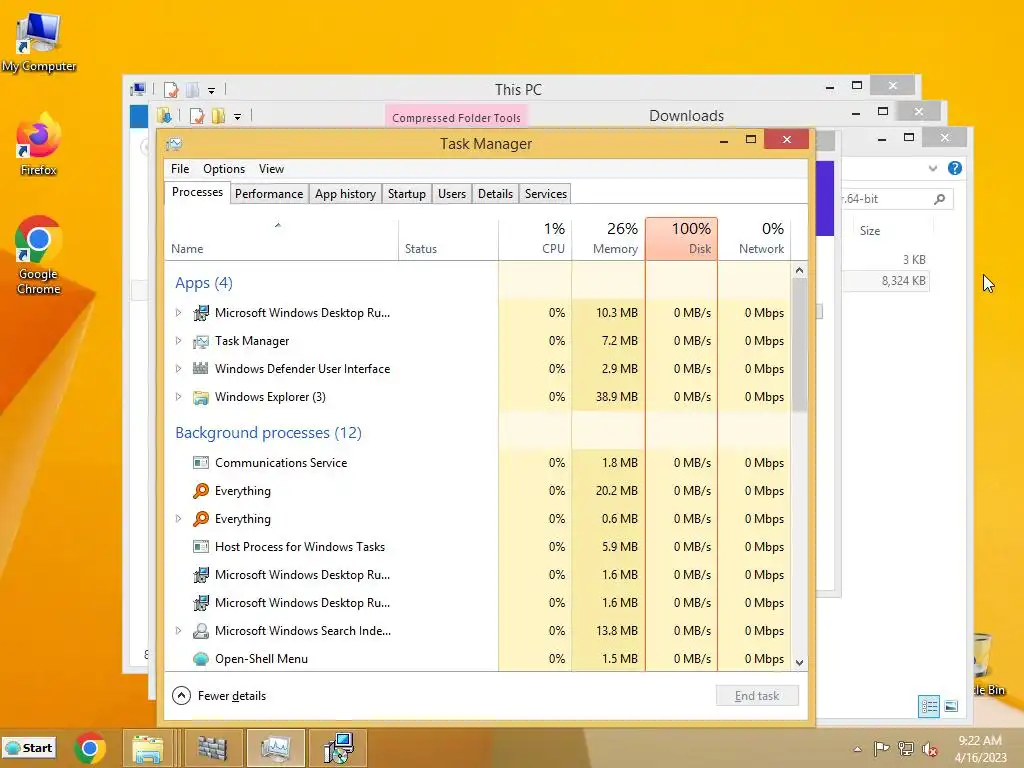Select Open-Shell Menu process icon
The image size is (1024, 768).
pos(201,659)
